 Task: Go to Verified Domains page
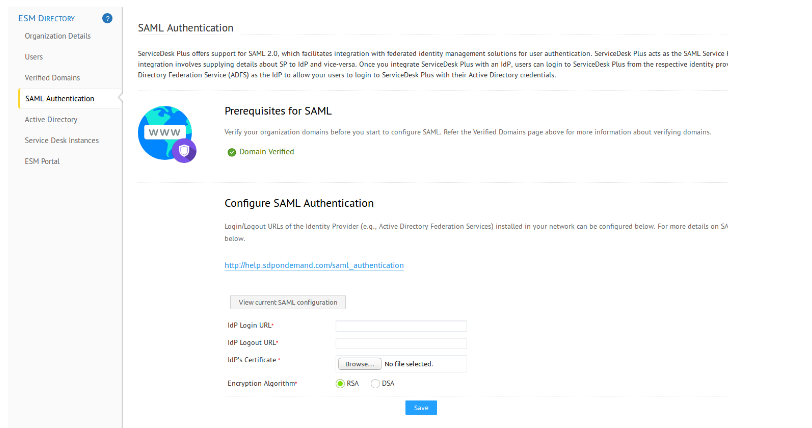(x=52, y=78)
